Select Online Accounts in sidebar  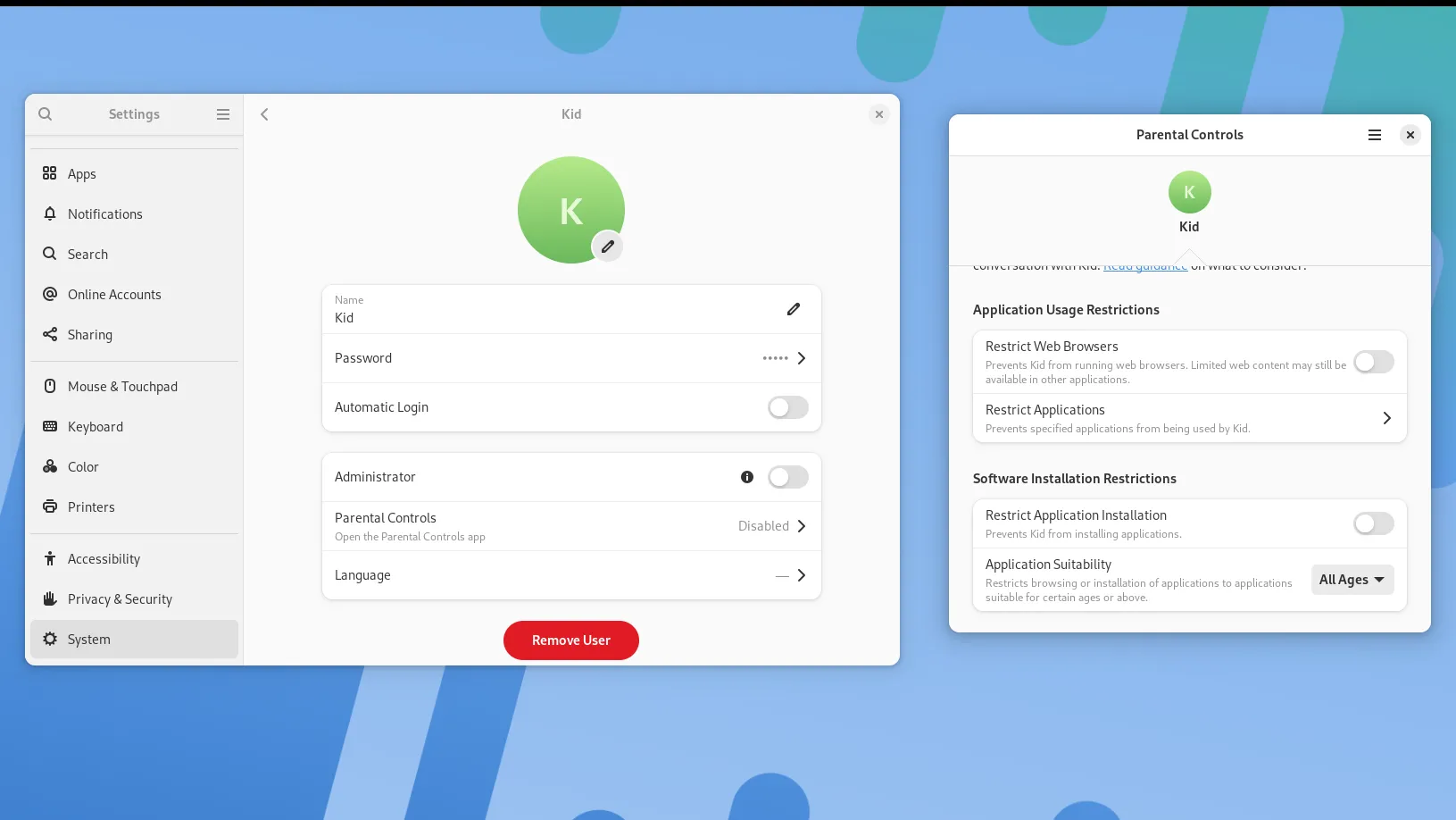pos(134,294)
